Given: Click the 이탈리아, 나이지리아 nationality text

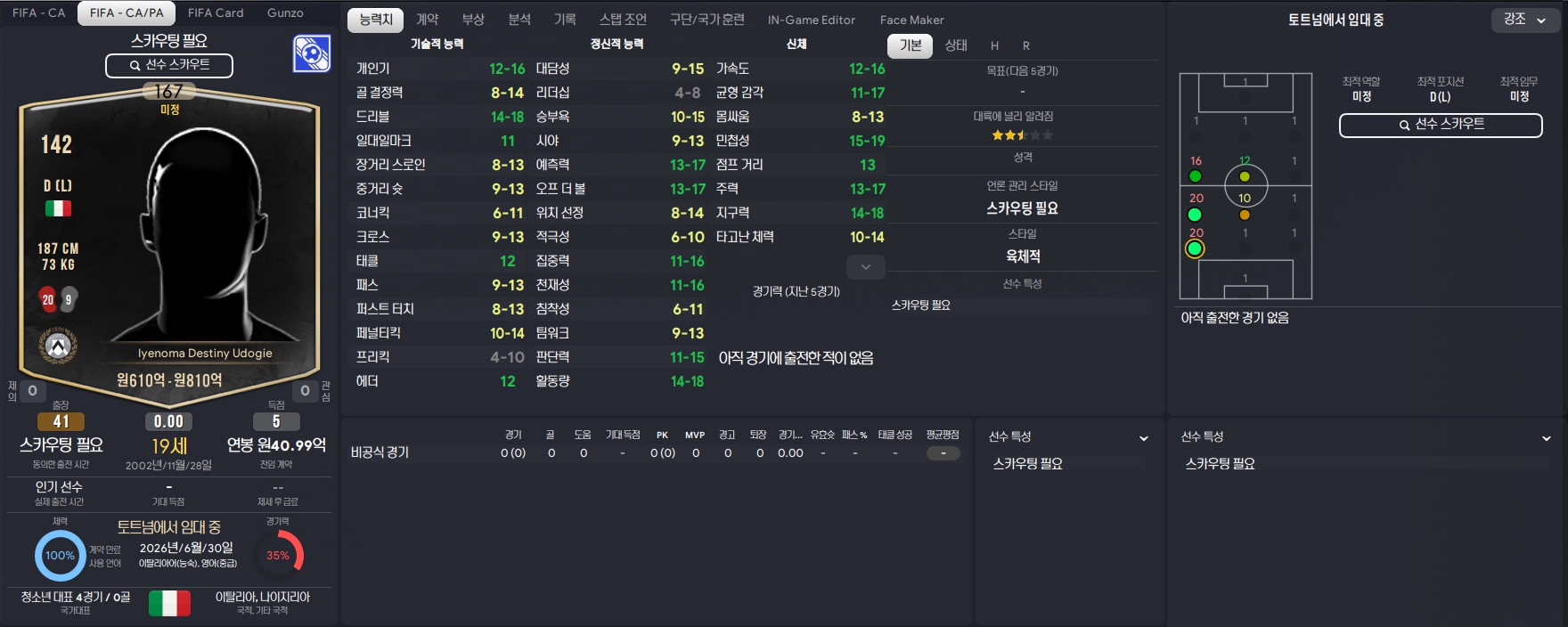Looking at the screenshot, I should coord(263,597).
